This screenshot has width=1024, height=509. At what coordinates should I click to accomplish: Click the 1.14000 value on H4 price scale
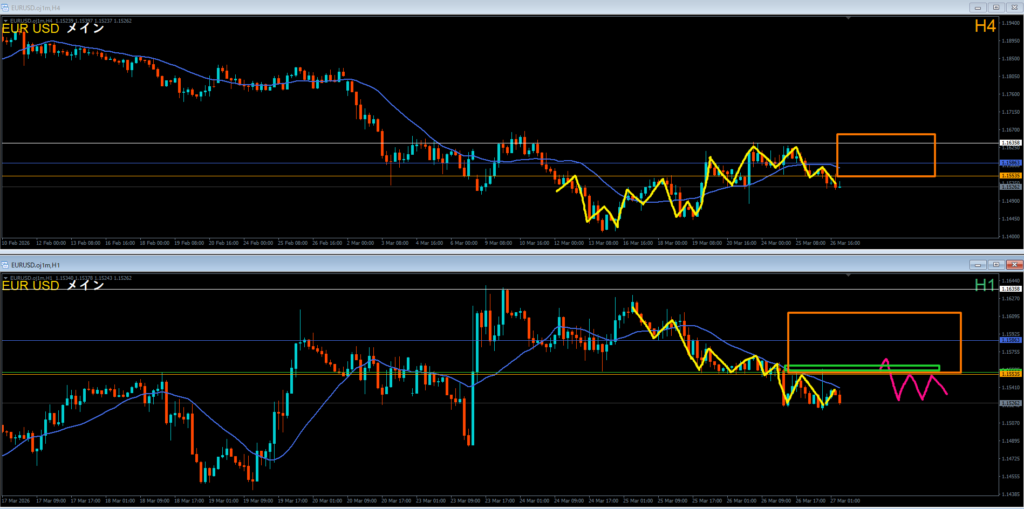coord(1010,237)
